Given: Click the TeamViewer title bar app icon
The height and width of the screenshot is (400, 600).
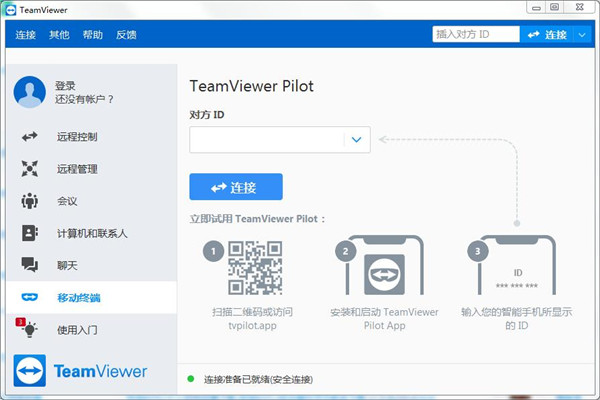Looking at the screenshot, I should tap(11, 10).
